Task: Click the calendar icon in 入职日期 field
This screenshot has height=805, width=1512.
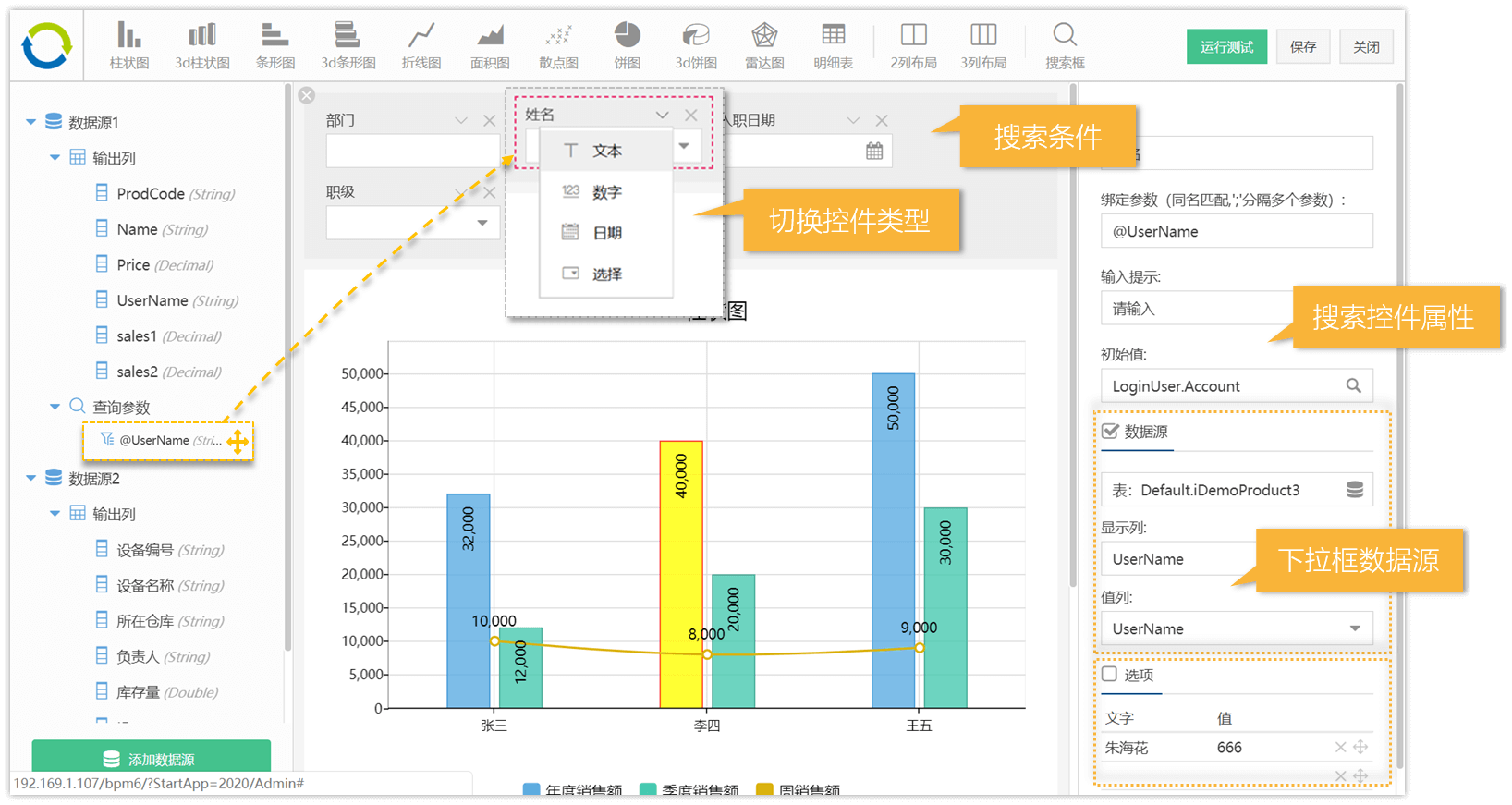Action: pos(873,152)
